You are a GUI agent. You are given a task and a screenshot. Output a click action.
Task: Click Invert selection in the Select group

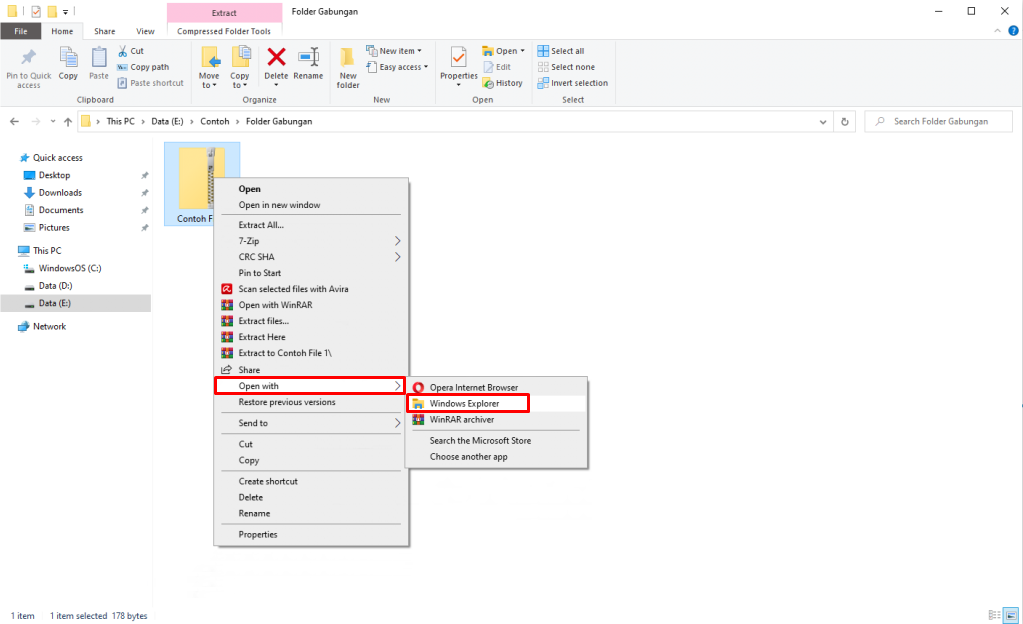[x=573, y=82]
